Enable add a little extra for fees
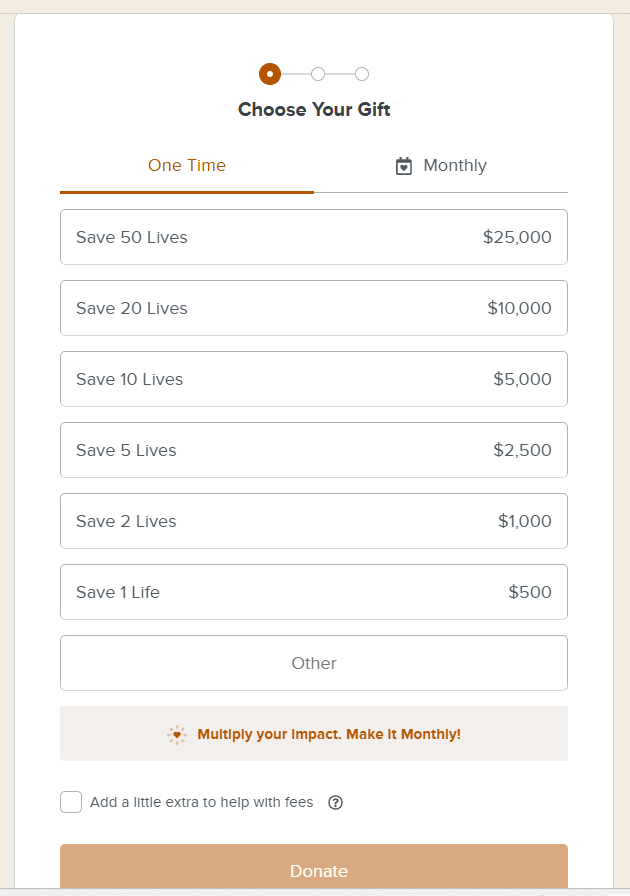 pos(71,802)
